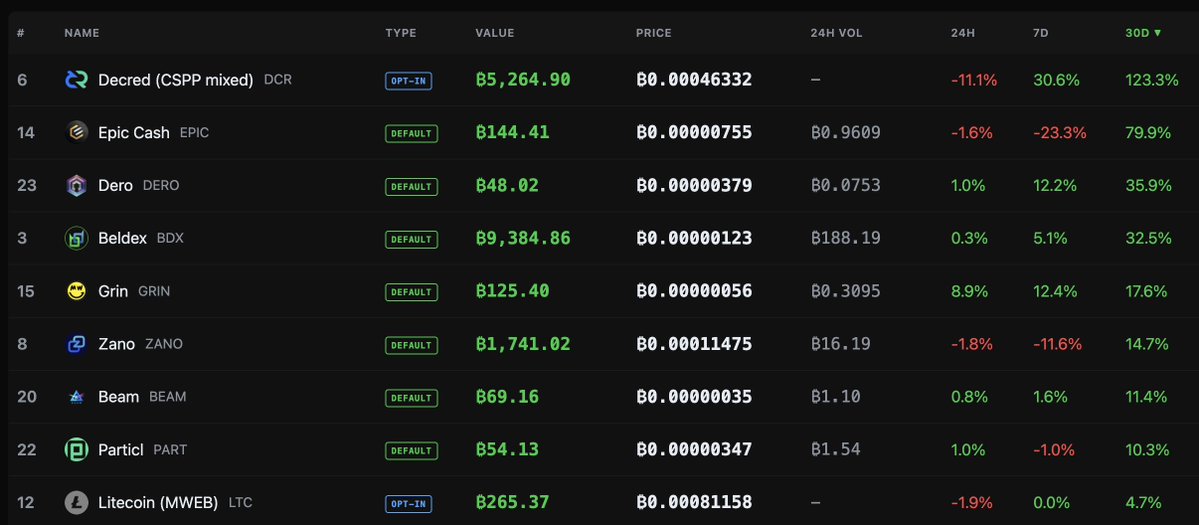1199x525 pixels.
Task: Open the Zano coin page
Action: (116, 344)
